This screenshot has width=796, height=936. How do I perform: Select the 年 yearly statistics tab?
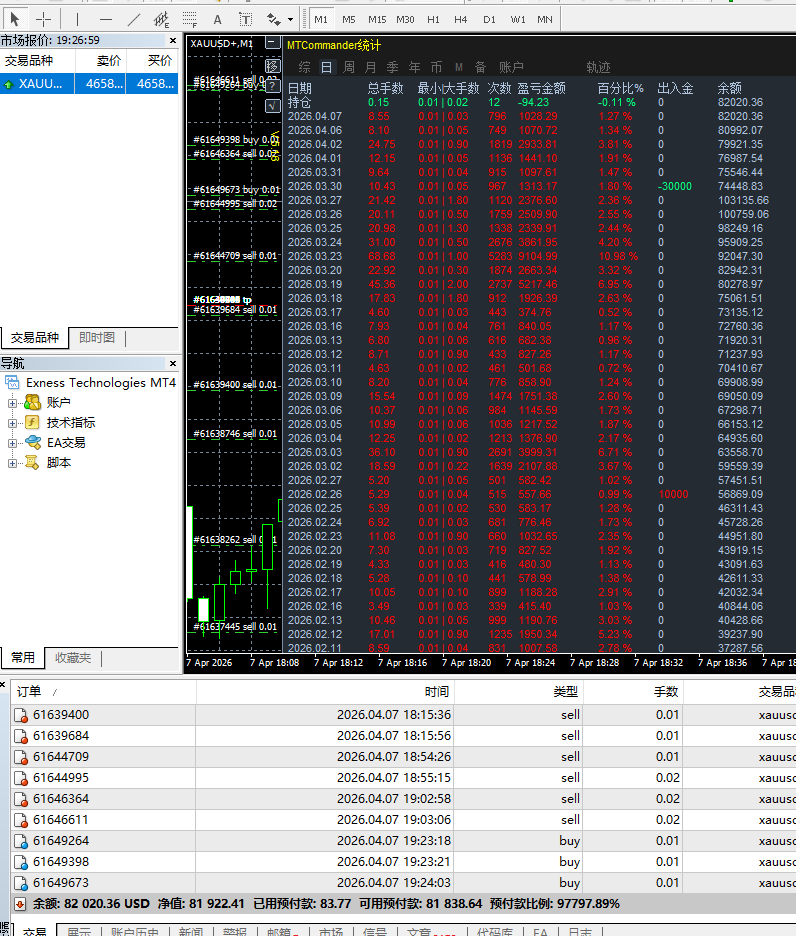414,67
